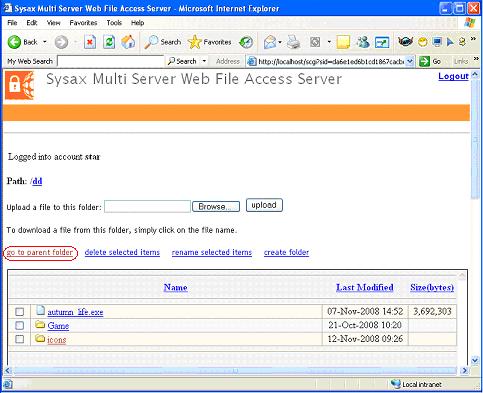
Task: Click the History toolbar icon
Action: pyautogui.click(x=246, y=42)
